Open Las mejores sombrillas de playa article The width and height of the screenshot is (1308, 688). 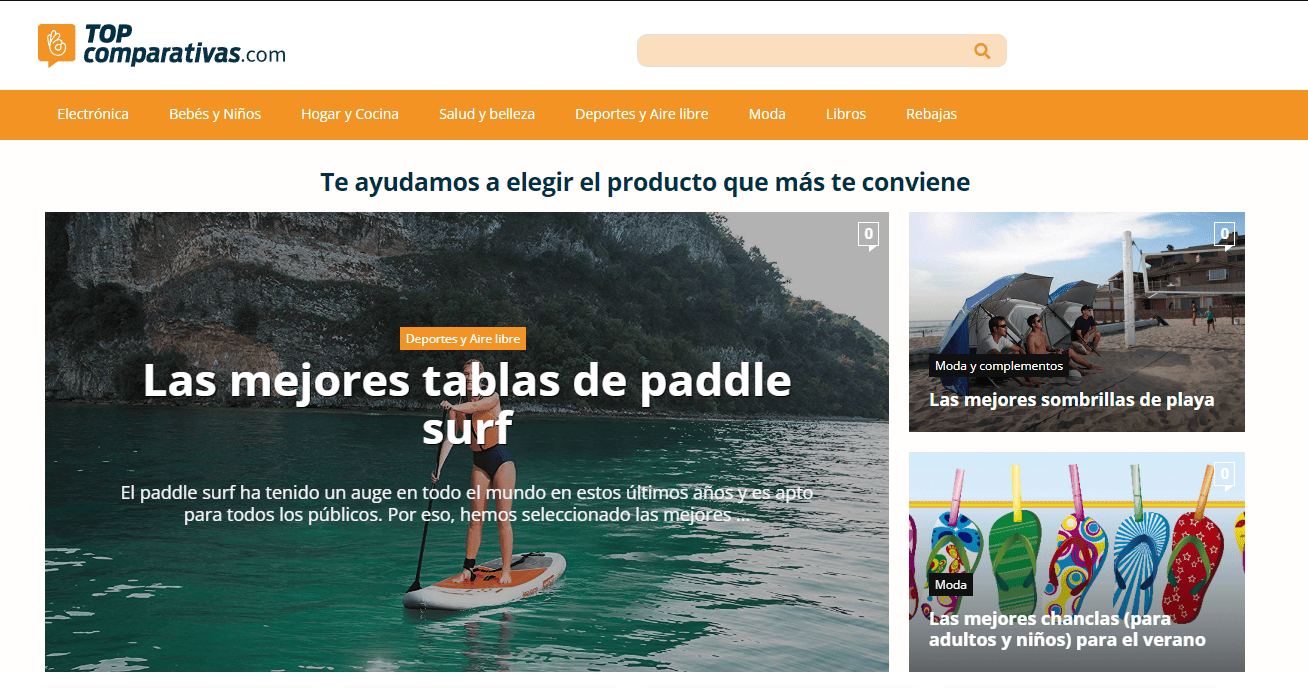coord(1071,400)
